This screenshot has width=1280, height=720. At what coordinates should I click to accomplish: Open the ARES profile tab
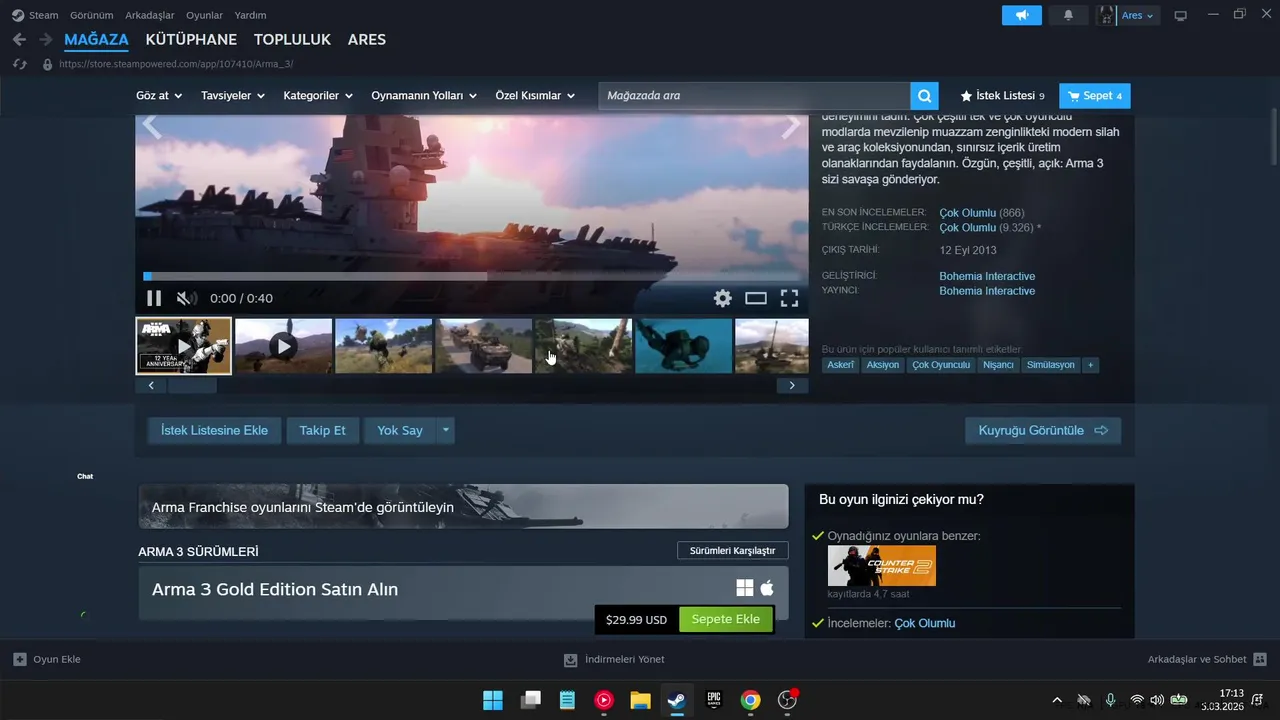pos(366,39)
